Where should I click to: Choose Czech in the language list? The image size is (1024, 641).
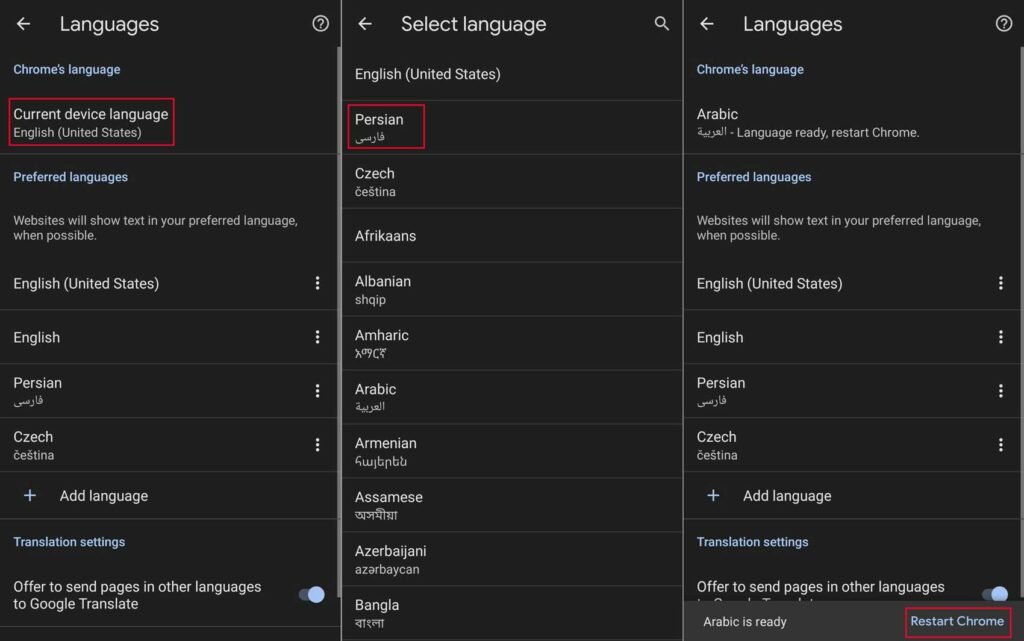point(511,181)
